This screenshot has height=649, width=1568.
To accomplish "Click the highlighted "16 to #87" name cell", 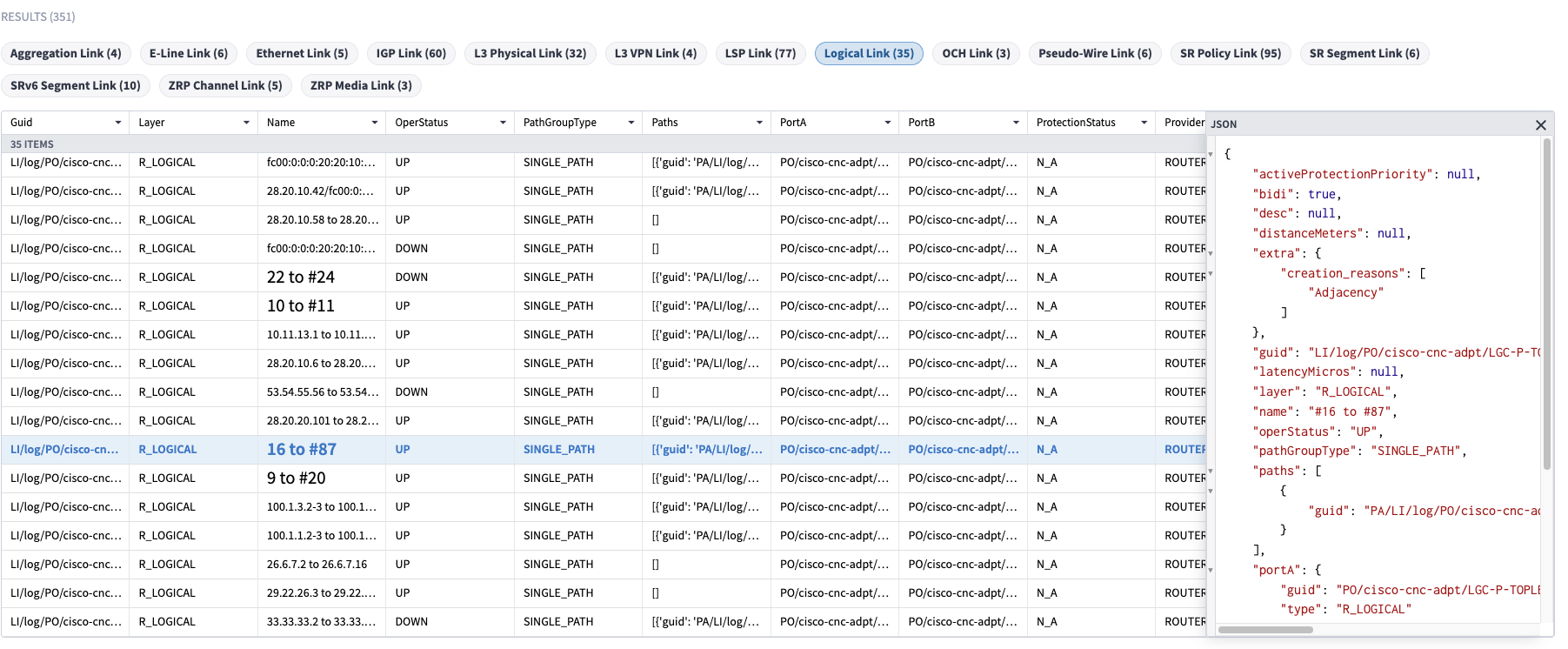I will point(321,450).
